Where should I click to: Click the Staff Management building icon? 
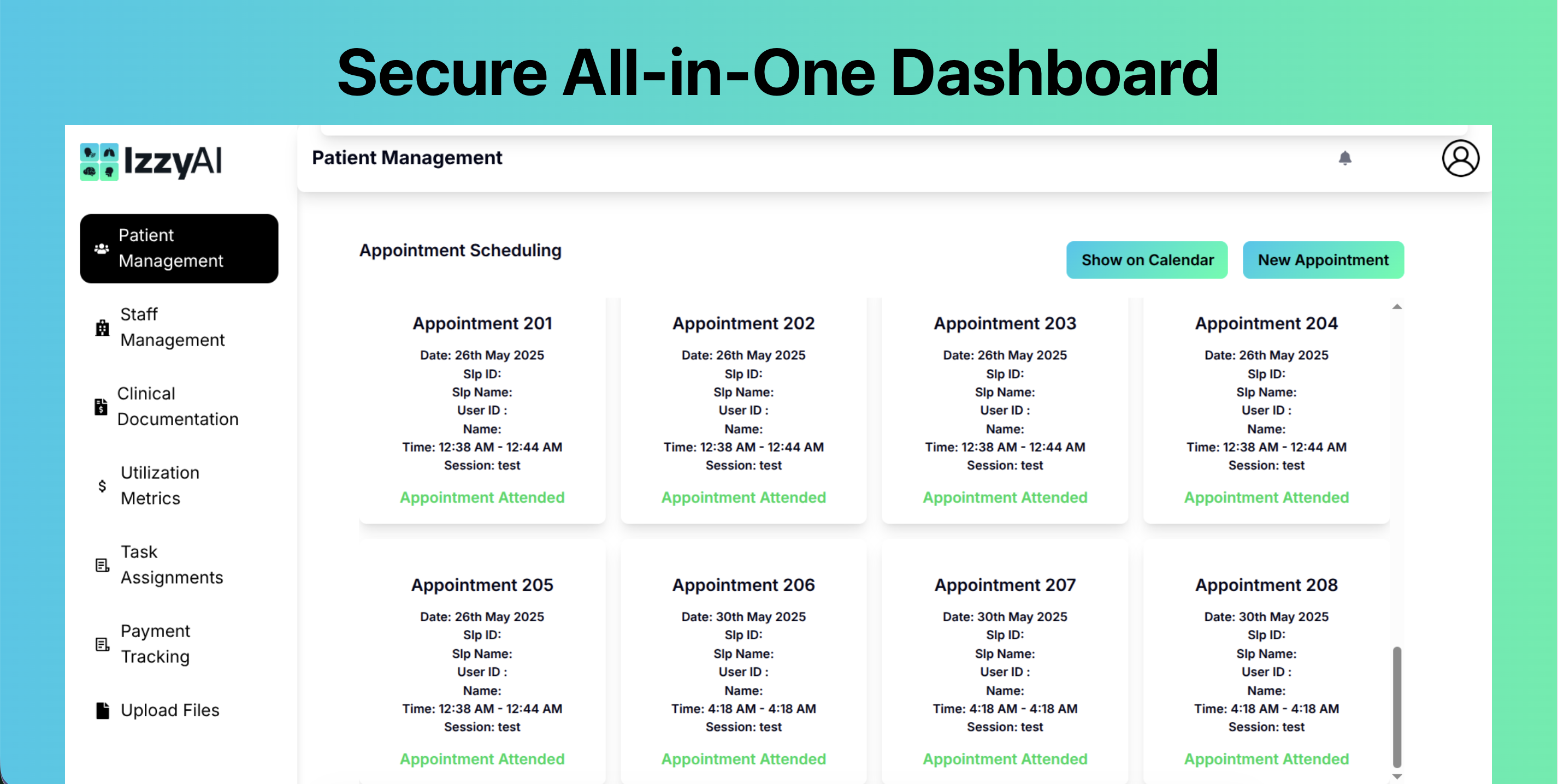click(102, 328)
